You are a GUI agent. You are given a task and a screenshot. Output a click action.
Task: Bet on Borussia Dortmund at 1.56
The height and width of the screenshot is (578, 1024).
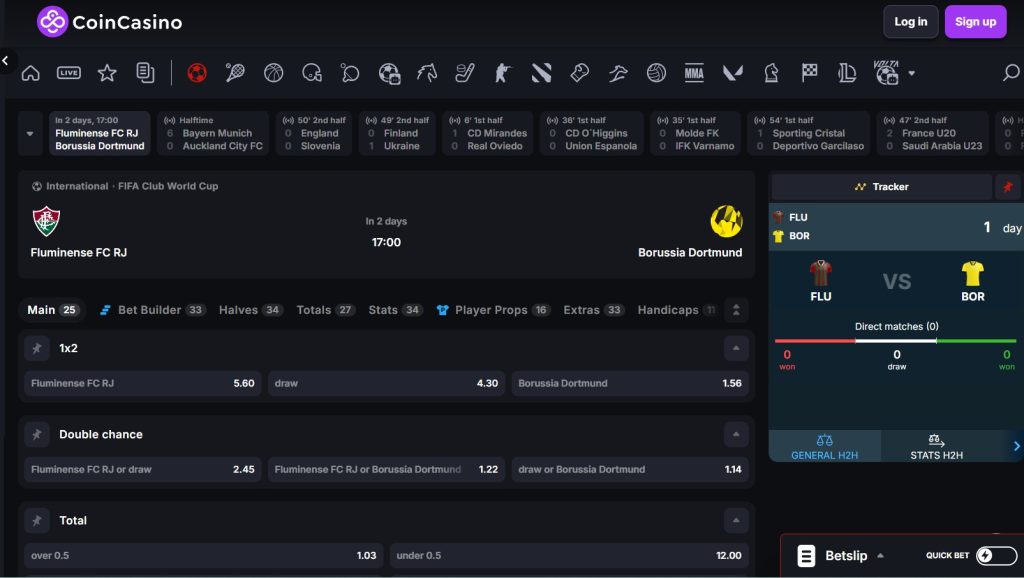[630, 383]
